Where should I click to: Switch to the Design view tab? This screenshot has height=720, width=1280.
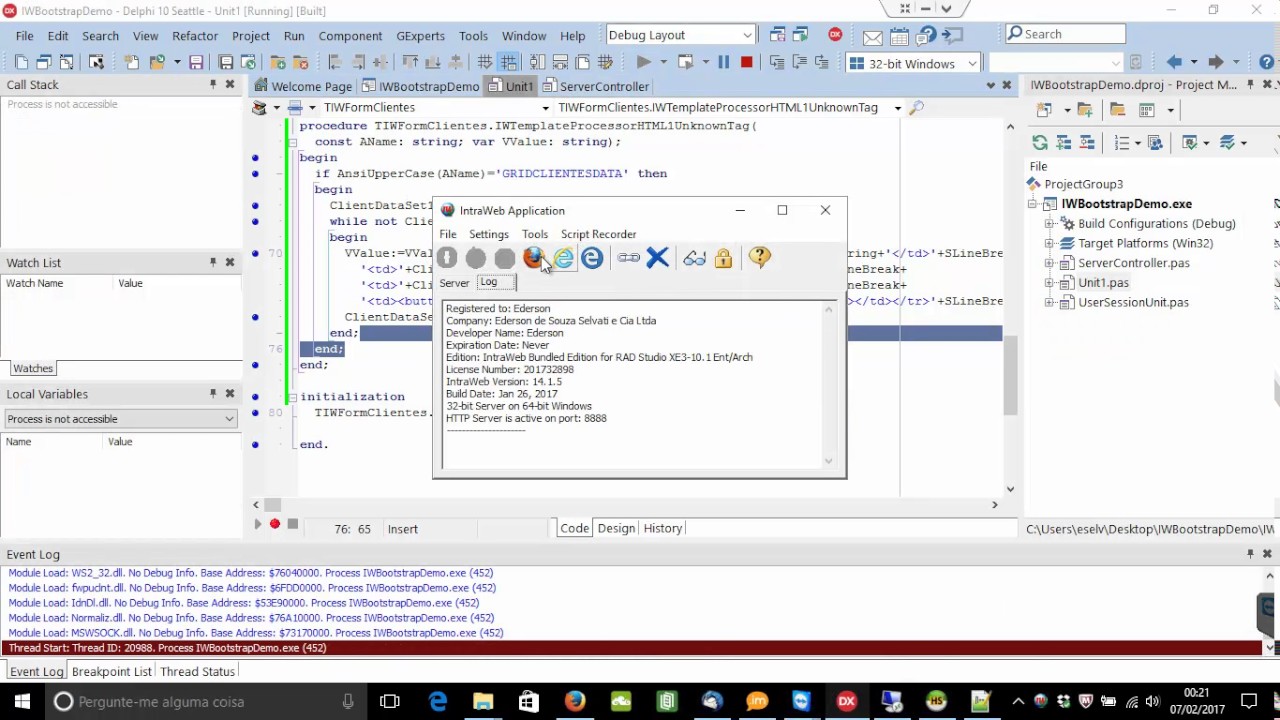point(616,528)
